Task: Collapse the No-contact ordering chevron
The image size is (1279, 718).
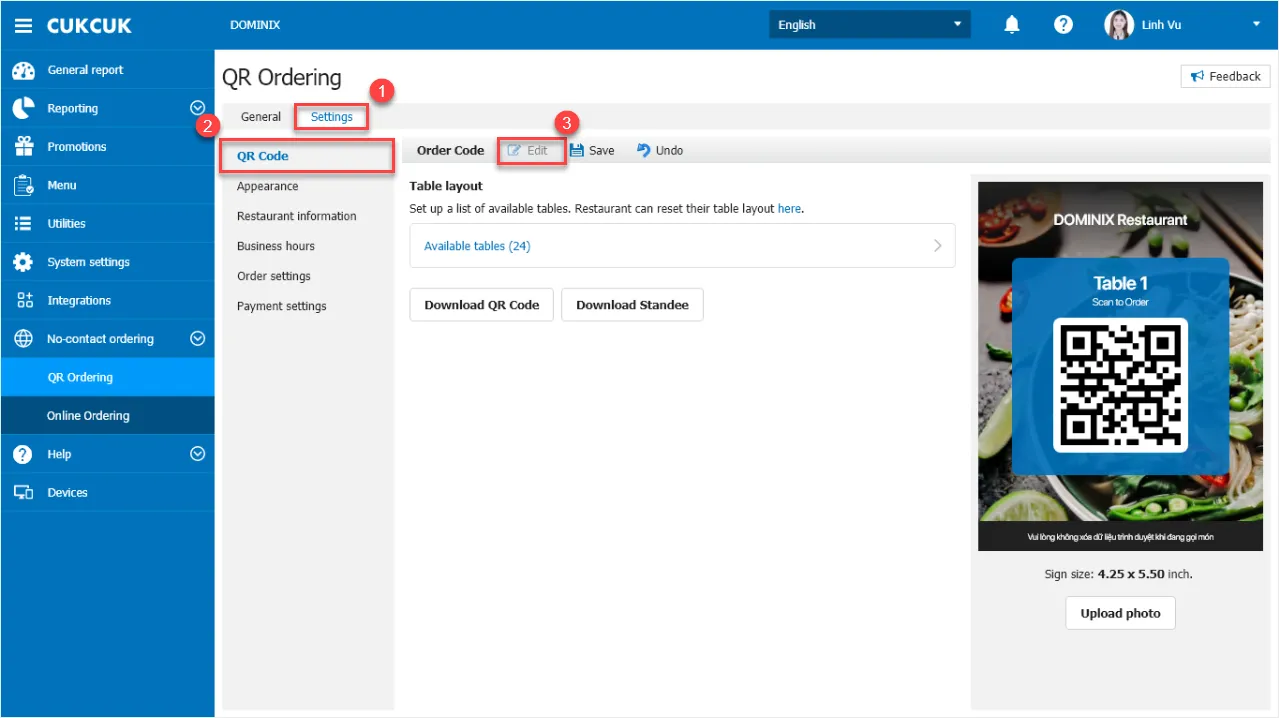Action: click(197, 339)
